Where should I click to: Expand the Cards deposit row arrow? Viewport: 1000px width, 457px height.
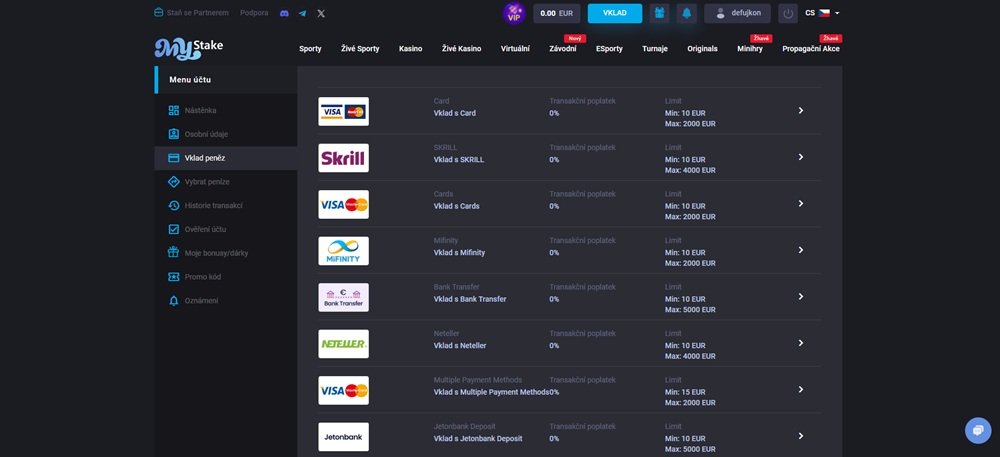[801, 203]
